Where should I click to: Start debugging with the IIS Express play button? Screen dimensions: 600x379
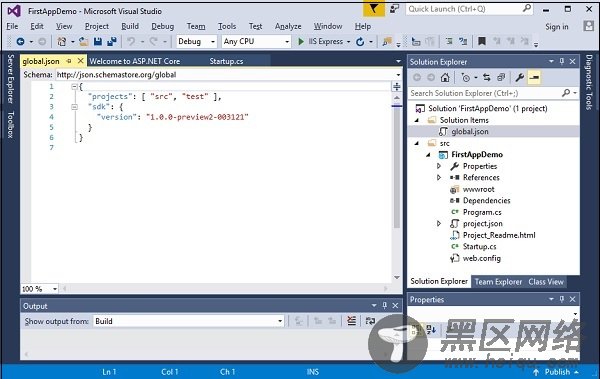301,41
